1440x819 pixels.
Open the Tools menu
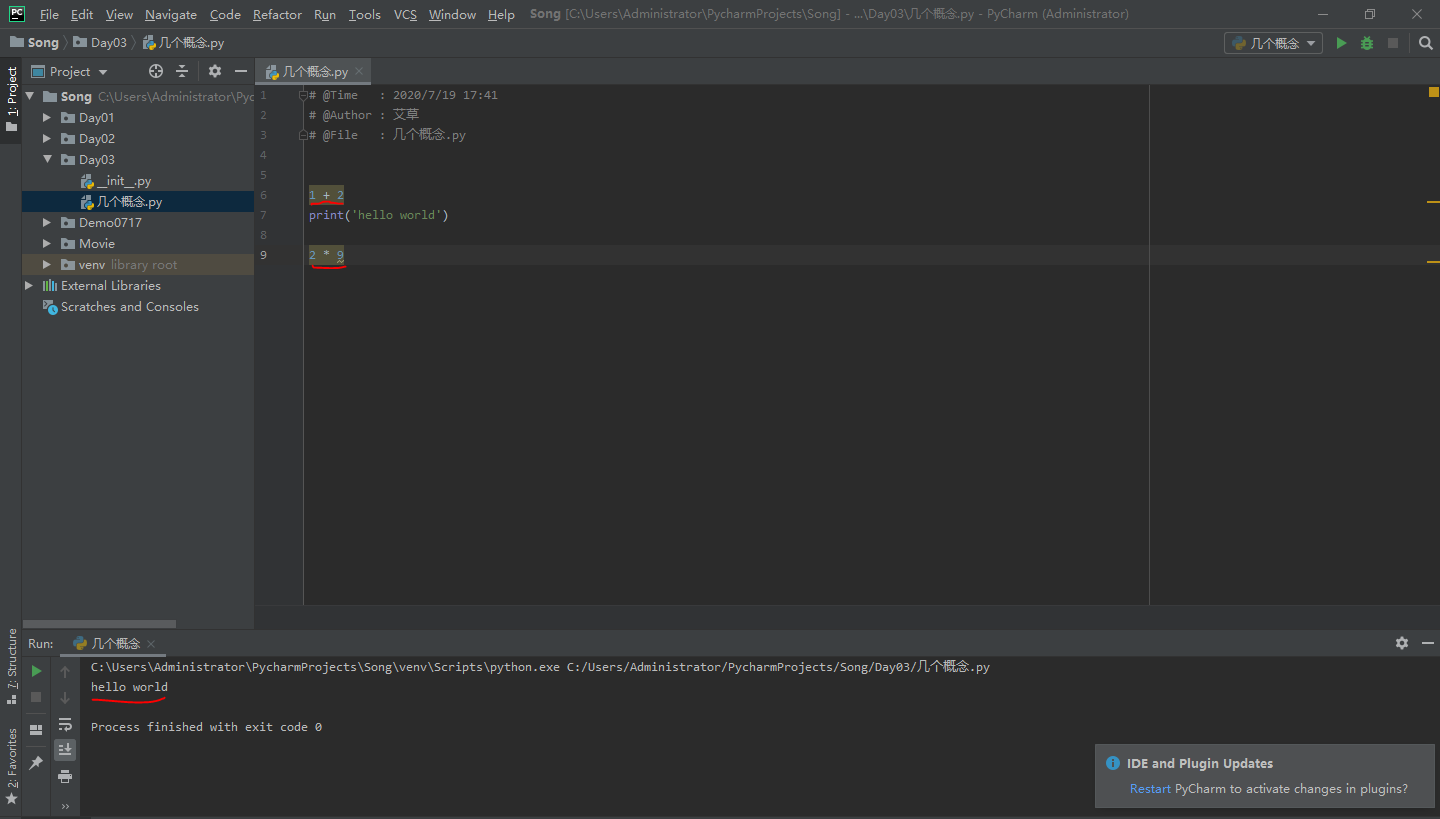(x=365, y=14)
